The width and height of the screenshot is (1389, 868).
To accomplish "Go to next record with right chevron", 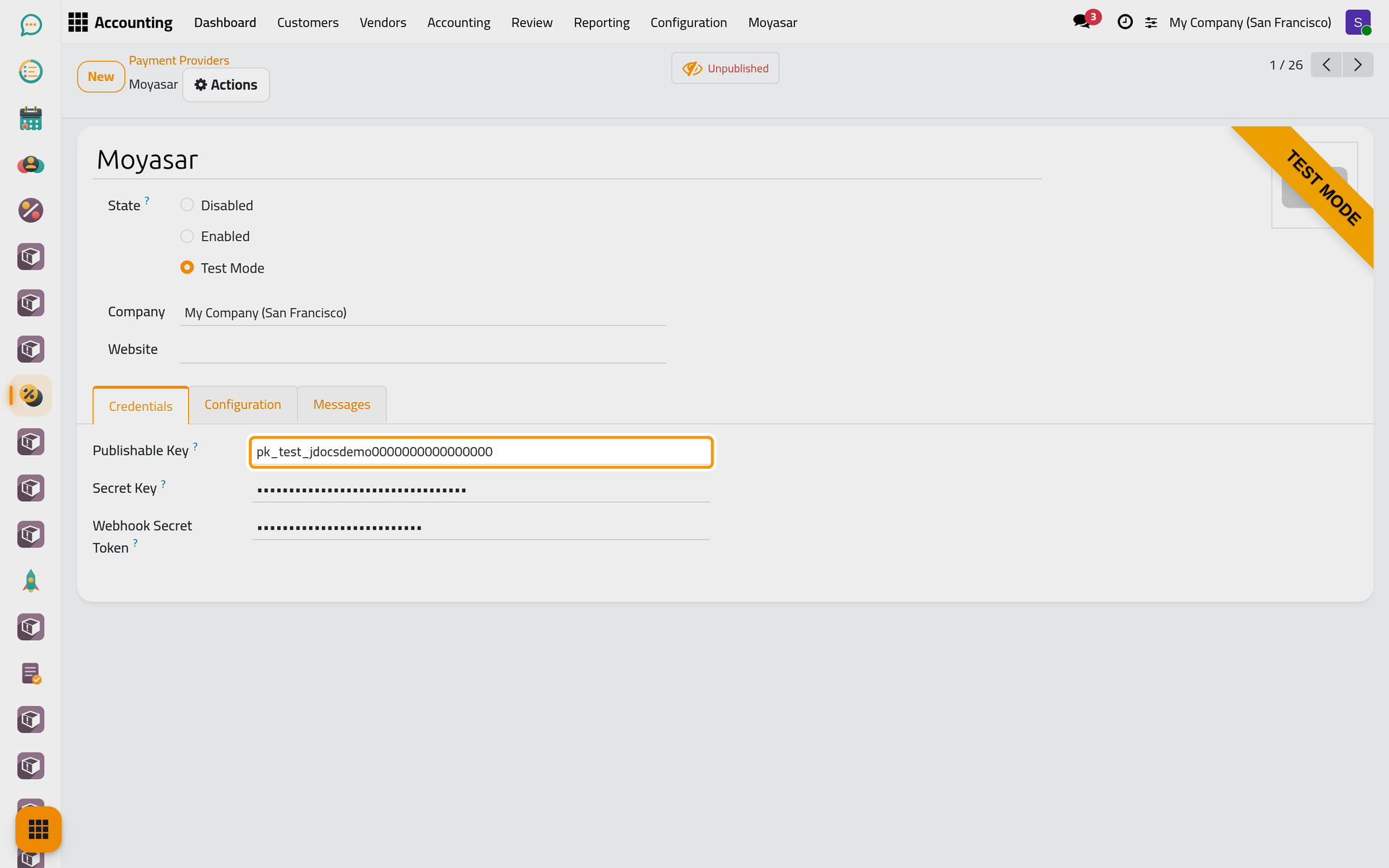I will (x=1358, y=65).
